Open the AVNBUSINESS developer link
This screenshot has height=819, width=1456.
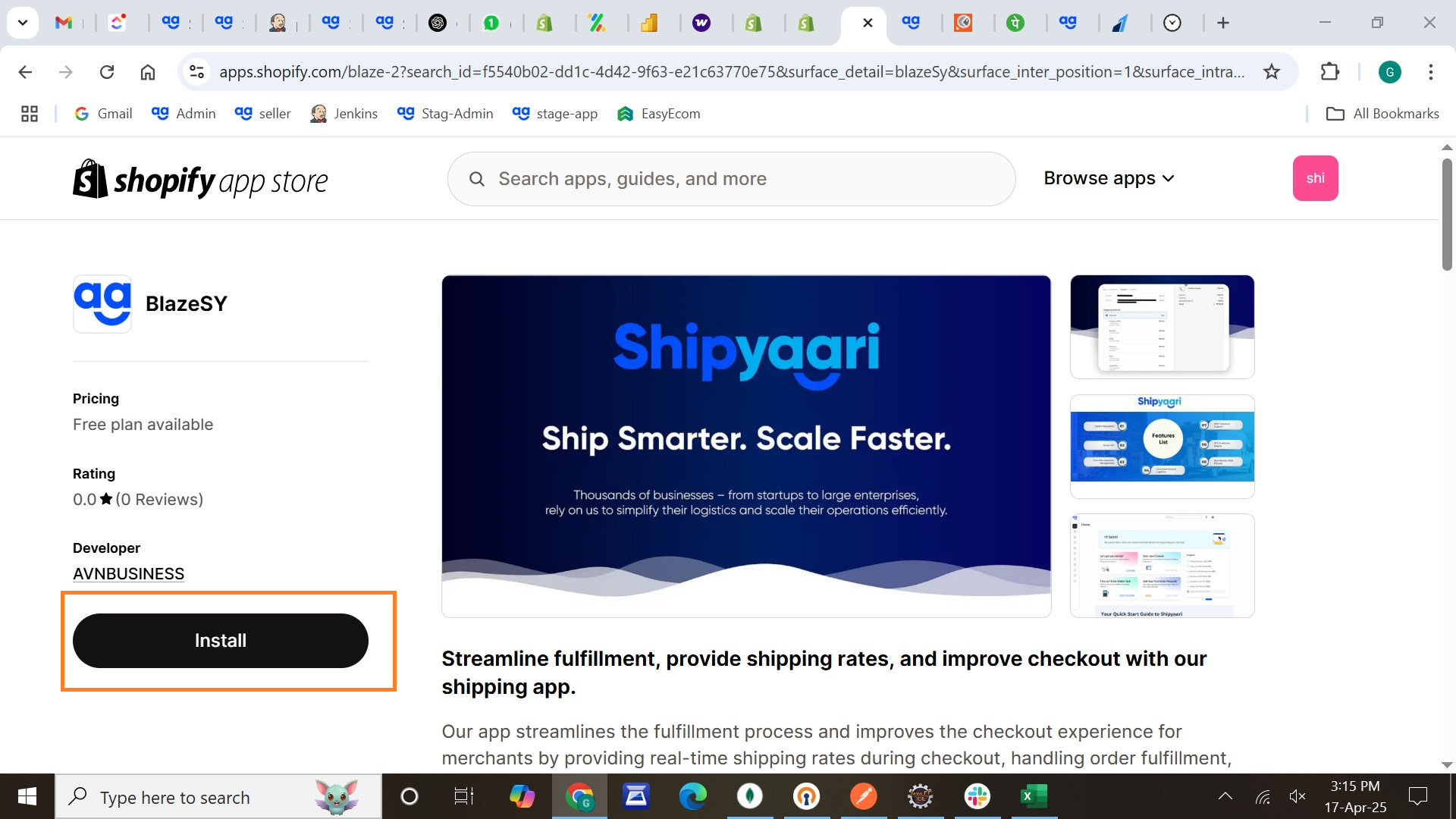click(x=128, y=574)
